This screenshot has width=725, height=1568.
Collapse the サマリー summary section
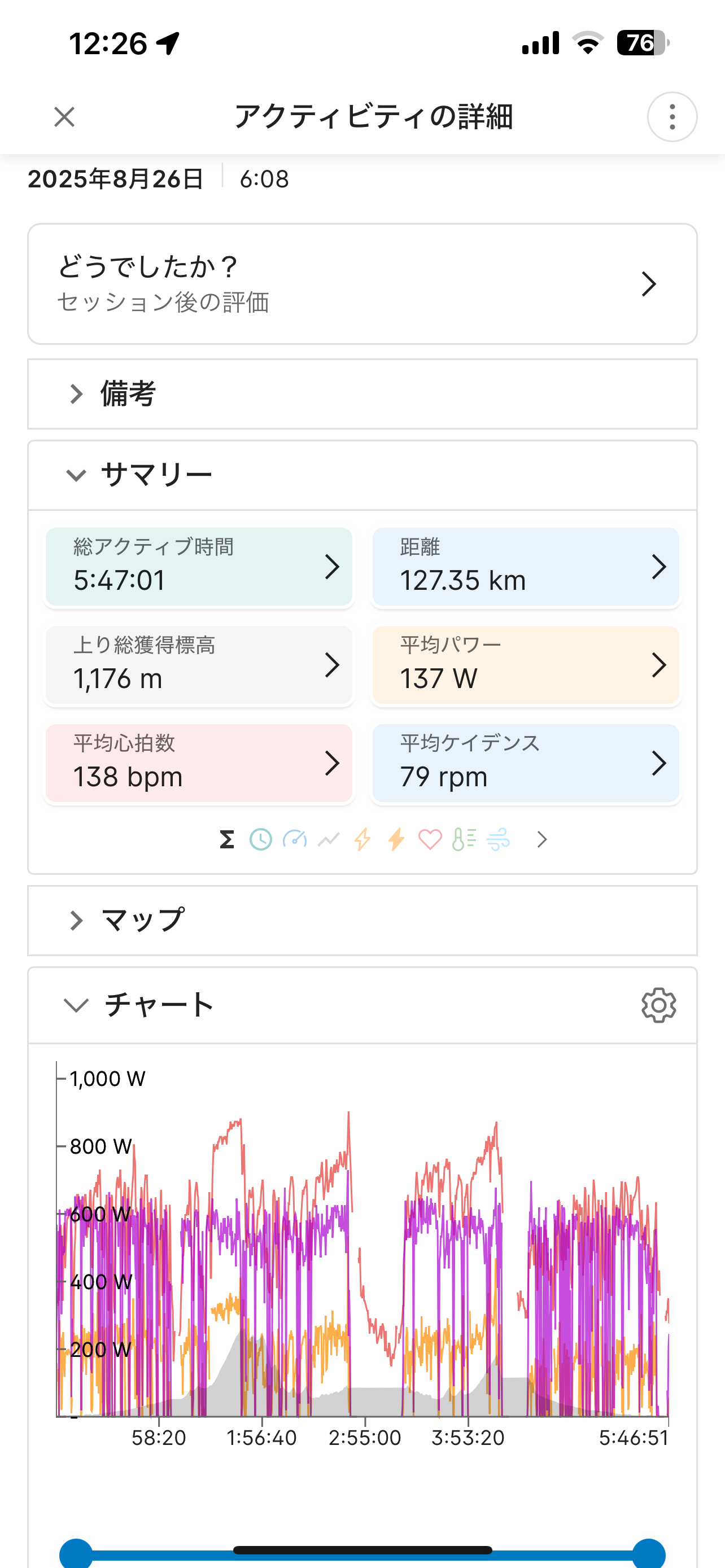(76, 475)
